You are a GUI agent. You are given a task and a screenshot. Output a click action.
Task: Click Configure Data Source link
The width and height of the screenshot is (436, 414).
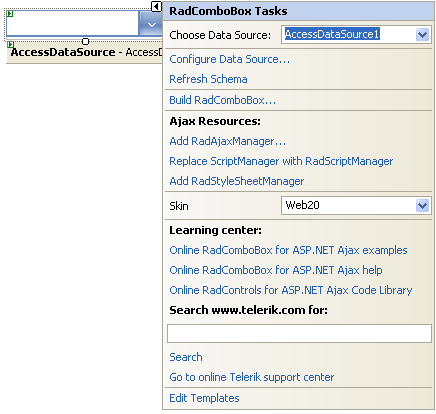230,59
